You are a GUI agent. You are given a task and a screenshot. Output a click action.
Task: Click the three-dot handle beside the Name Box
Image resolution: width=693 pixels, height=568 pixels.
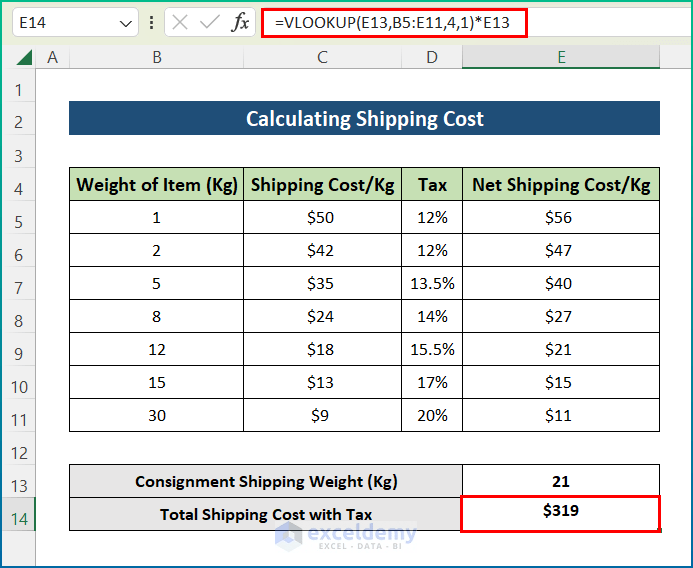coord(152,23)
